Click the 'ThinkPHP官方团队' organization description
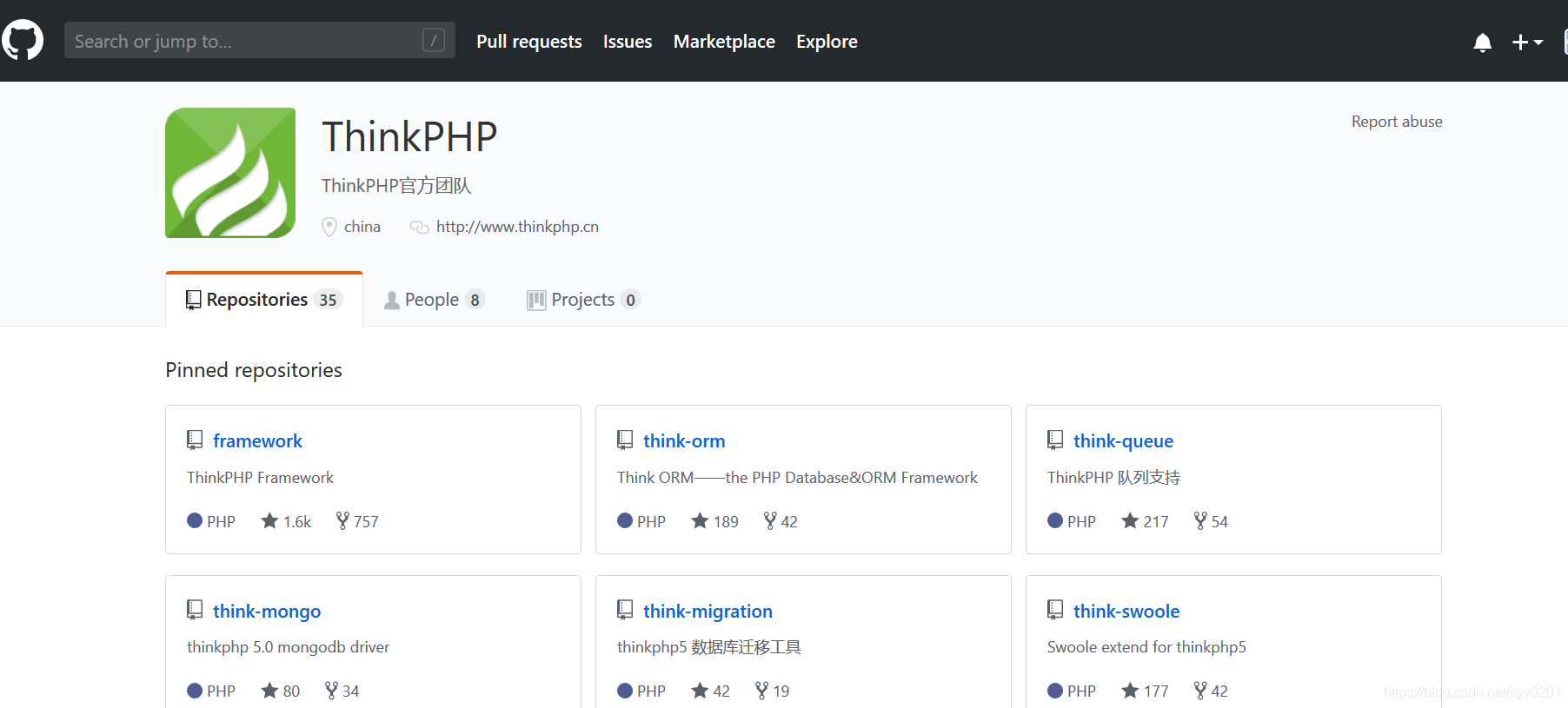The image size is (1568, 708). pyautogui.click(x=396, y=186)
